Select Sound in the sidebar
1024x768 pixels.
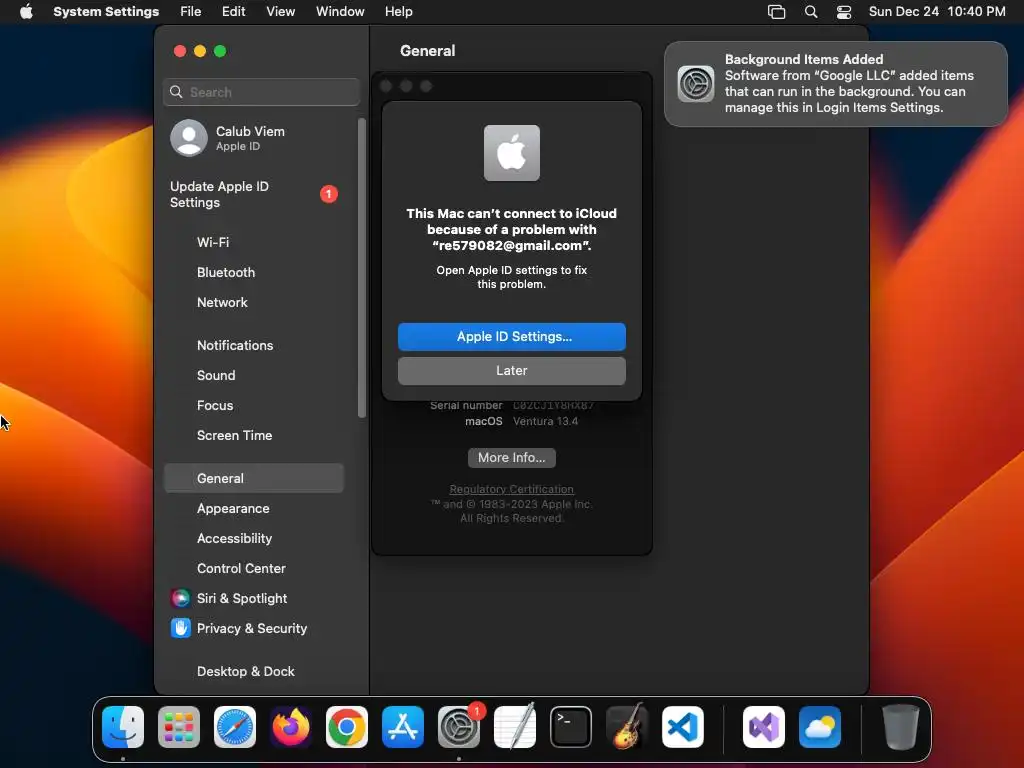pyautogui.click(x=253, y=376)
